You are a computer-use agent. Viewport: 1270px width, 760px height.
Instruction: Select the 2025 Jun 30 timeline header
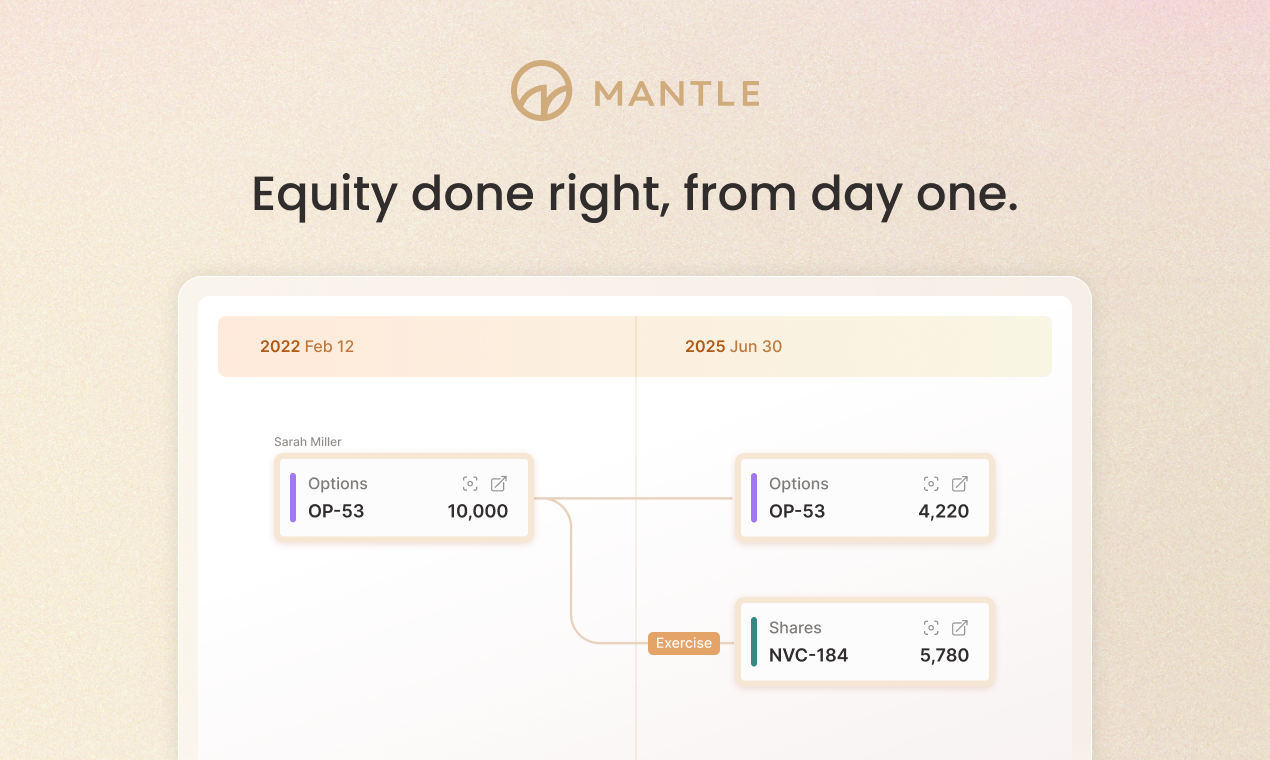(733, 346)
